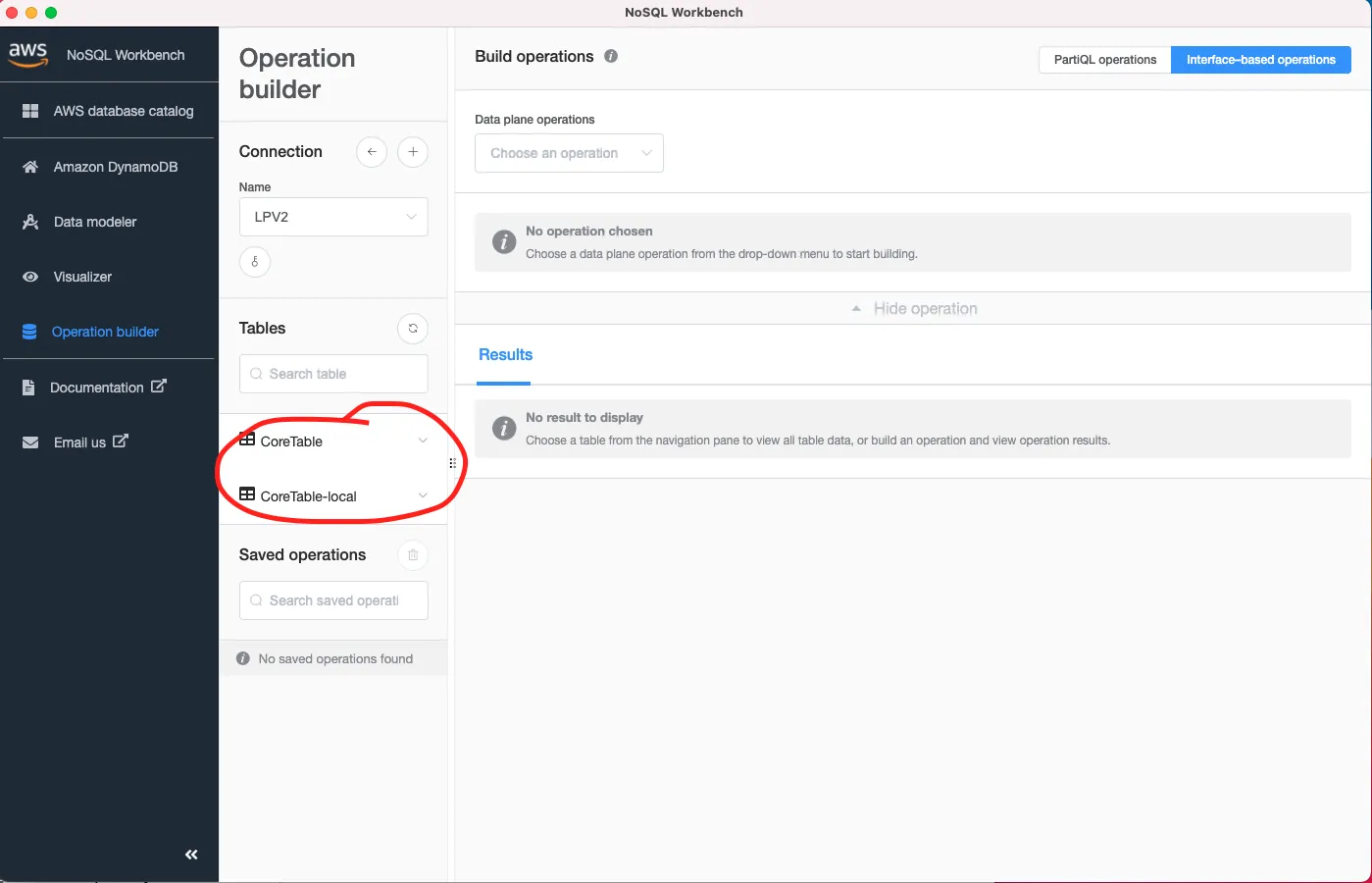The height and width of the screenshot is (883, 1372).
Task: Click the Tables heading
Action: click(x=262, y=329)
